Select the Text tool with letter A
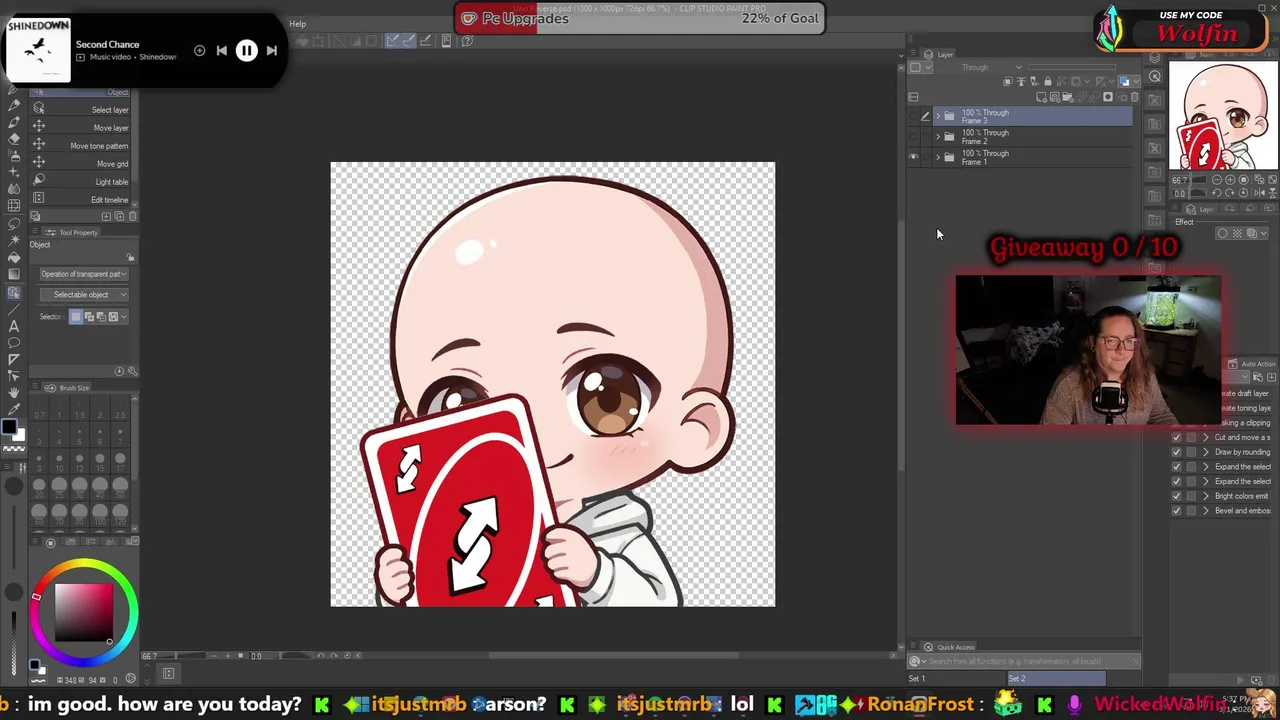 pyautogui.click(x=14, y=326)
